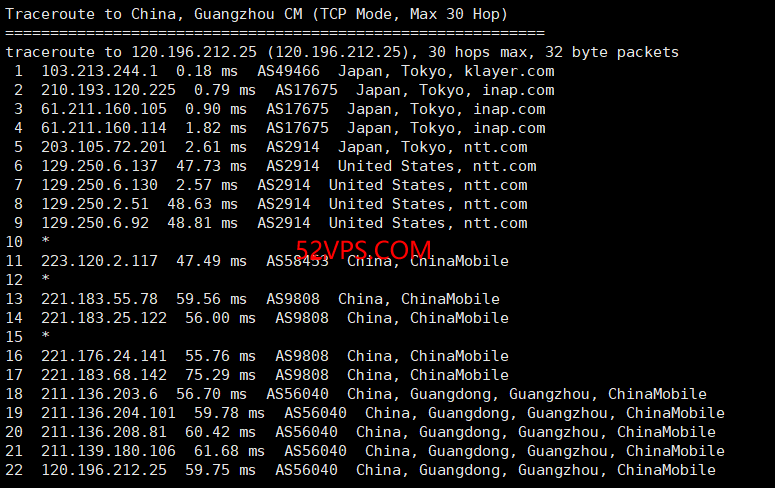This screenshot has height=488, width=775.
Task: Click the 59.75 ms latency in hop 22
Action: click(x=220, y=470)
